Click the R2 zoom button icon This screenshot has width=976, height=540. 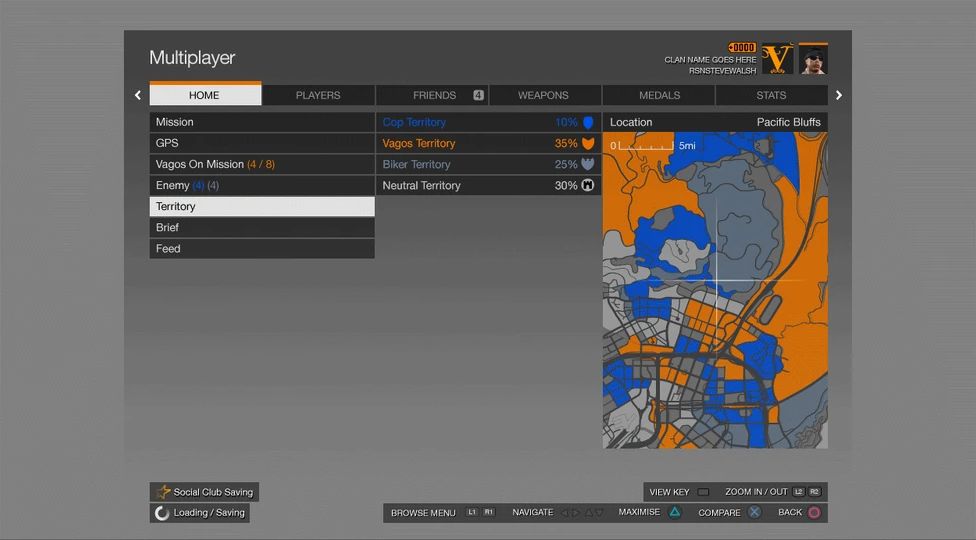814,492
